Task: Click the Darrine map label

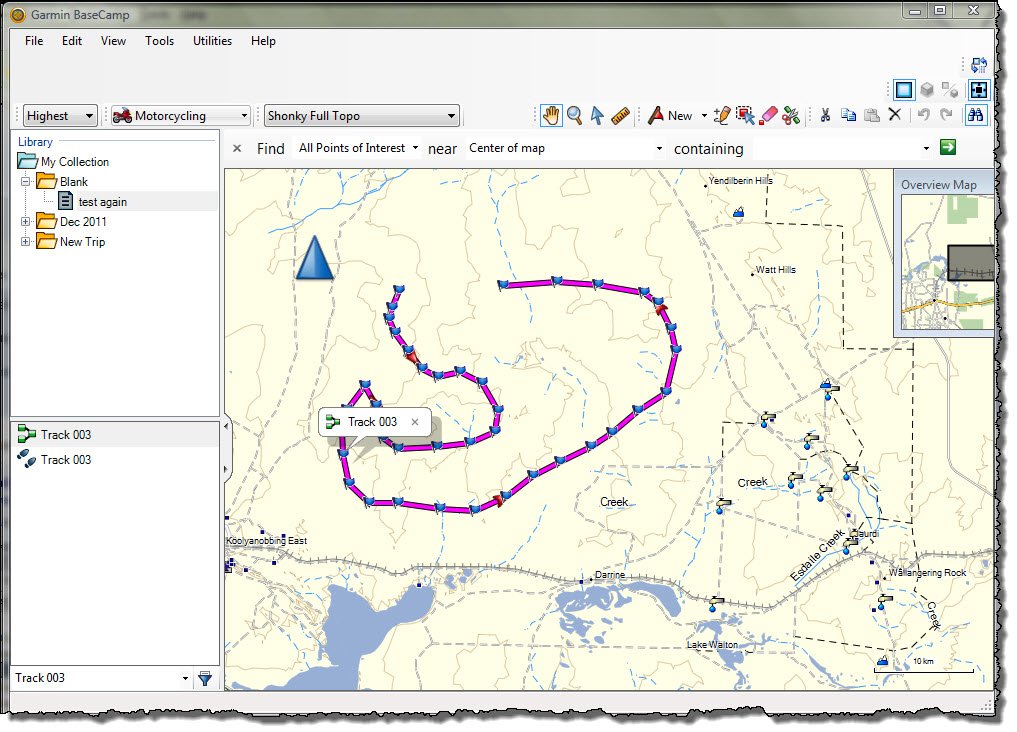Action: [610, 574]
